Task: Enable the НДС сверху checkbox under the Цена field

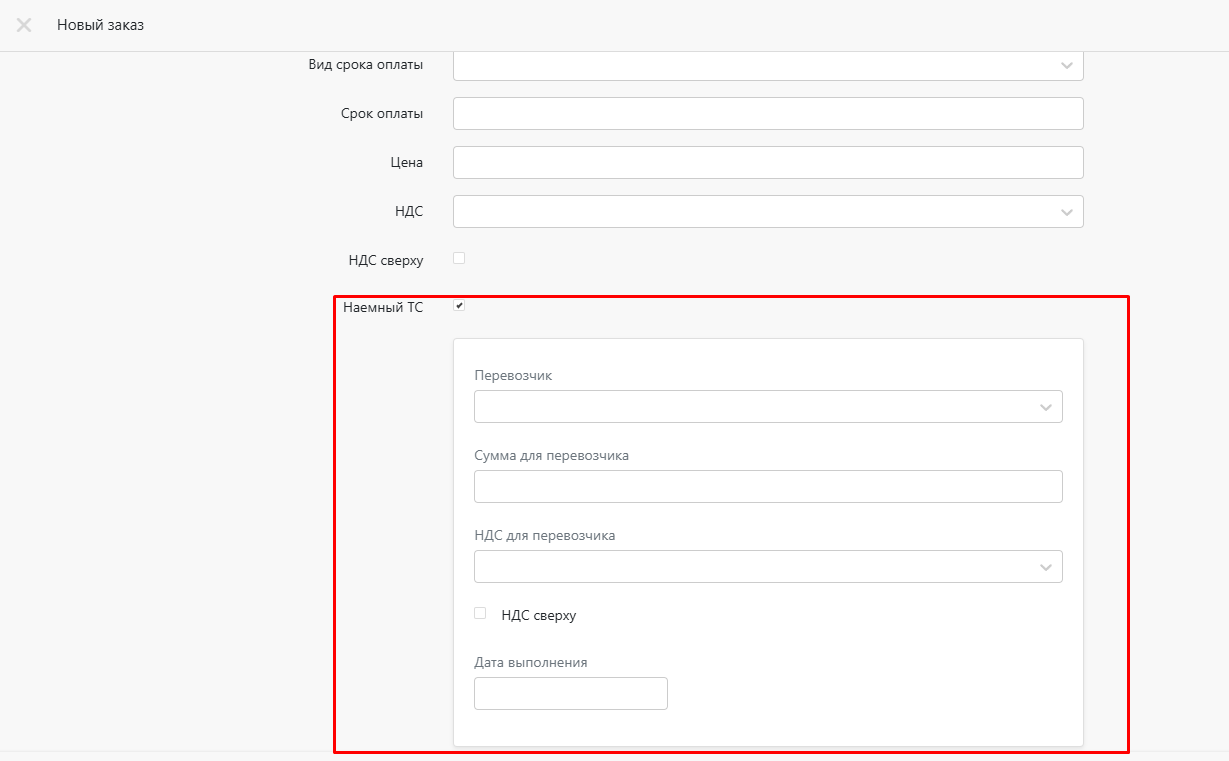Action: point(459,258)
